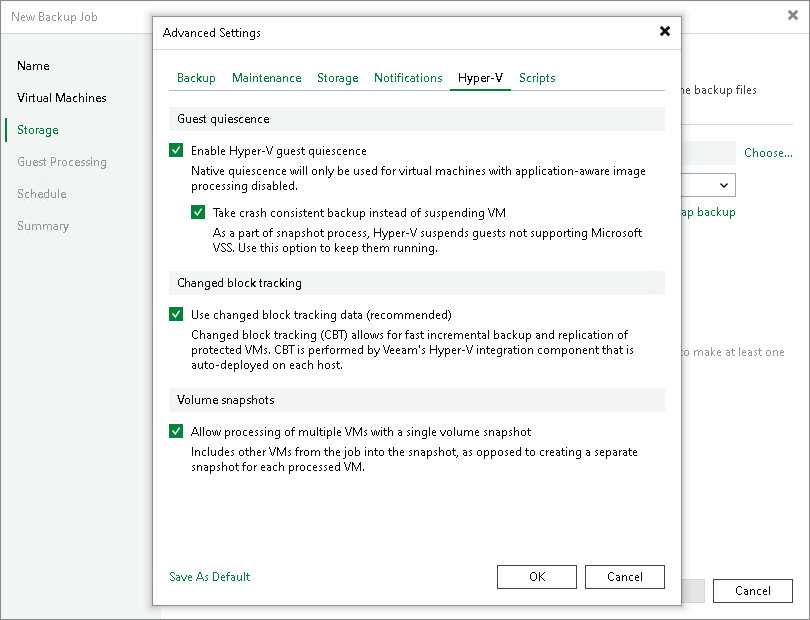Image resolution: width=810 pixels, height=620 pixels.
Task: Switch to the Backup tab
Action: (196, 77)
